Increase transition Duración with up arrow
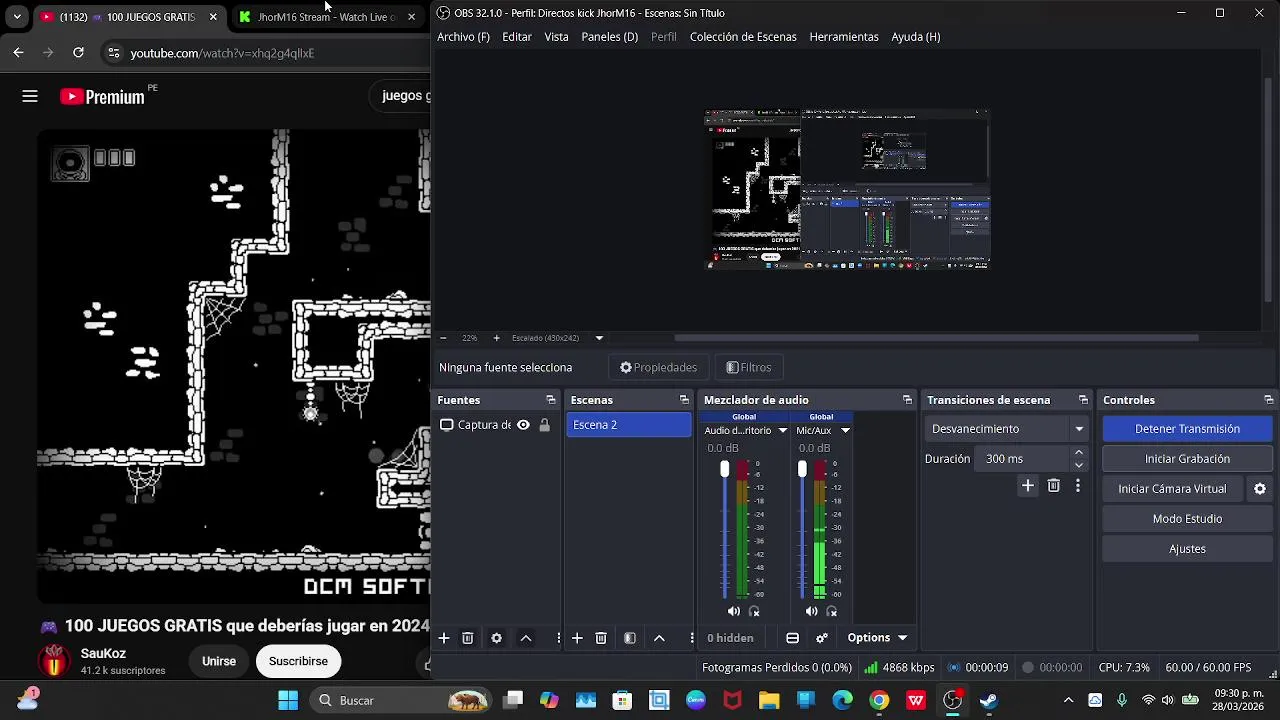This screenshot has height=720, width=1280. coord(1078,453)
